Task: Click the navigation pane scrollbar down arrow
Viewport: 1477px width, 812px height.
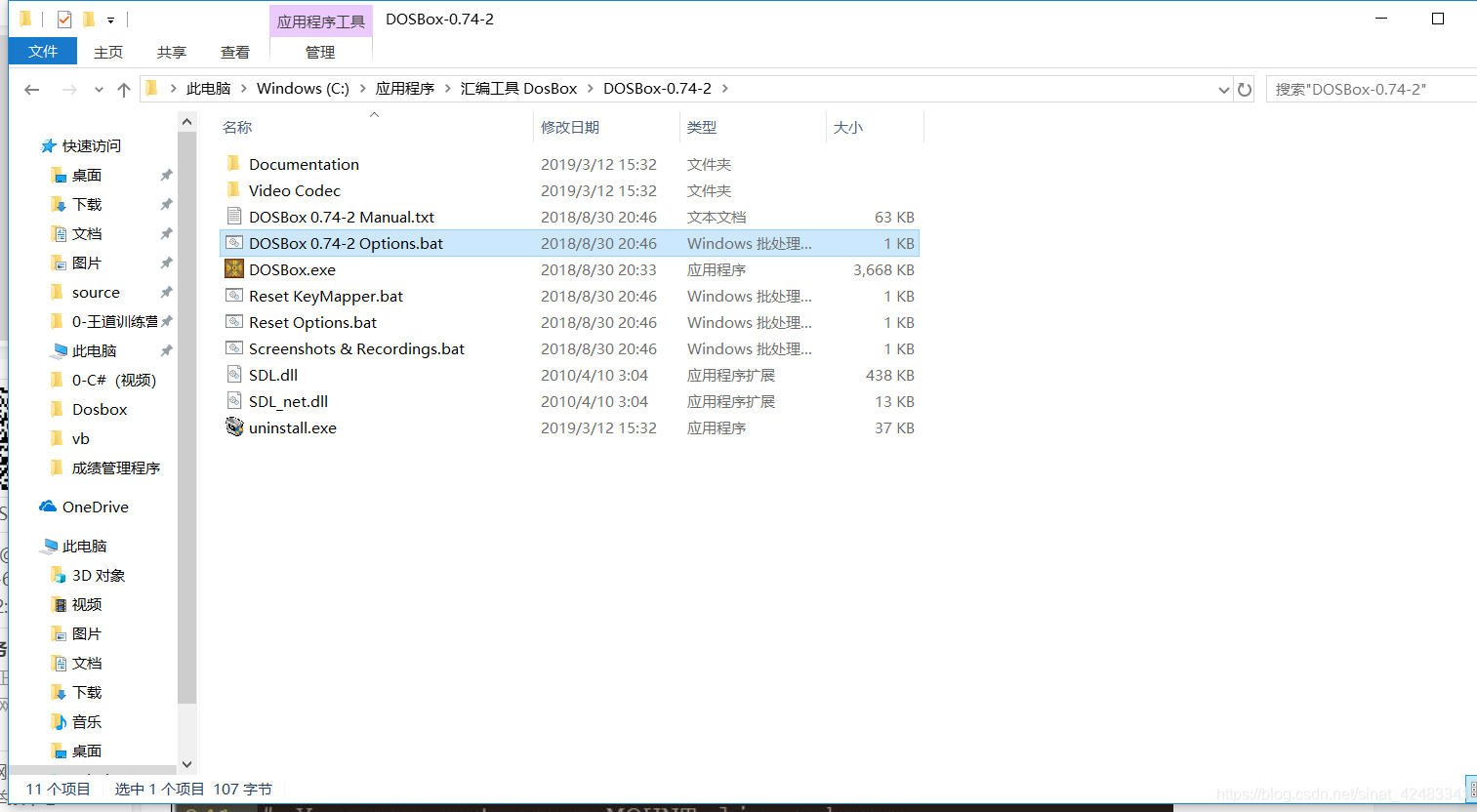Action: point(187,765)
